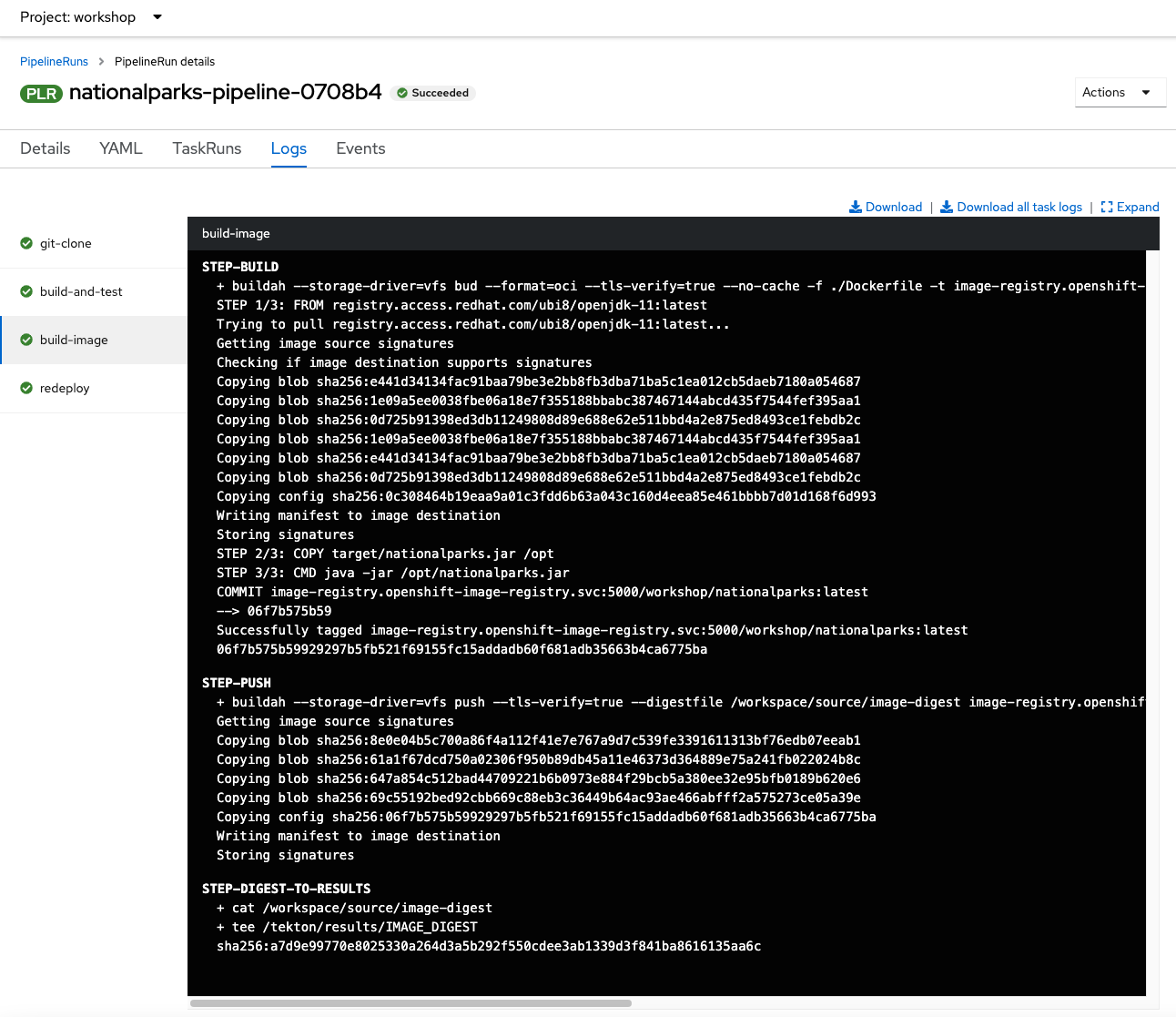This screenshot has width=1176, height=1017.
Task: Click the git-clone success check icon
Action: click(x=26, y=243)
